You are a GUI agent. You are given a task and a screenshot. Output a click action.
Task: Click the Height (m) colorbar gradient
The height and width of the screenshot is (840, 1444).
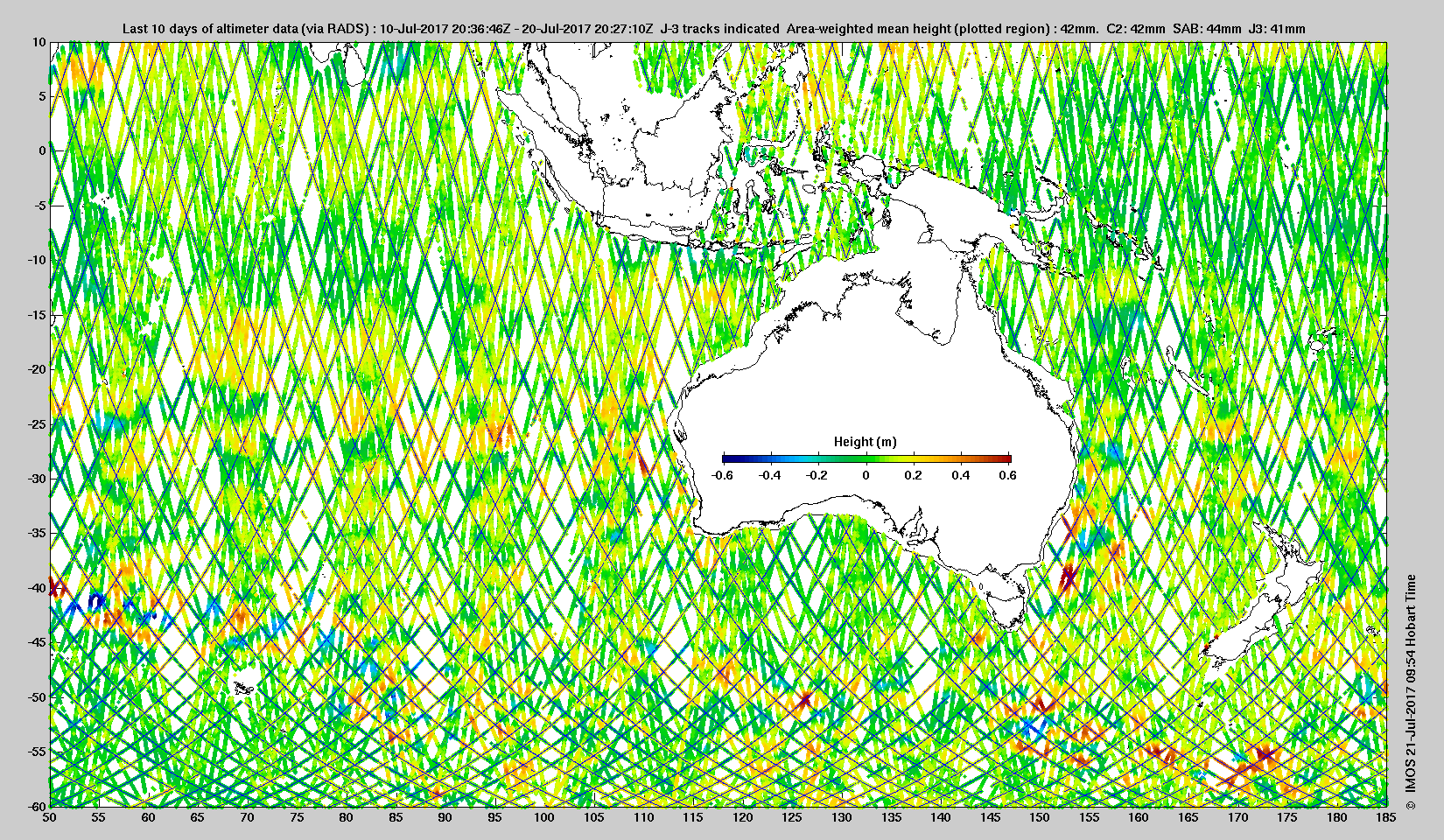coord(866,458)
